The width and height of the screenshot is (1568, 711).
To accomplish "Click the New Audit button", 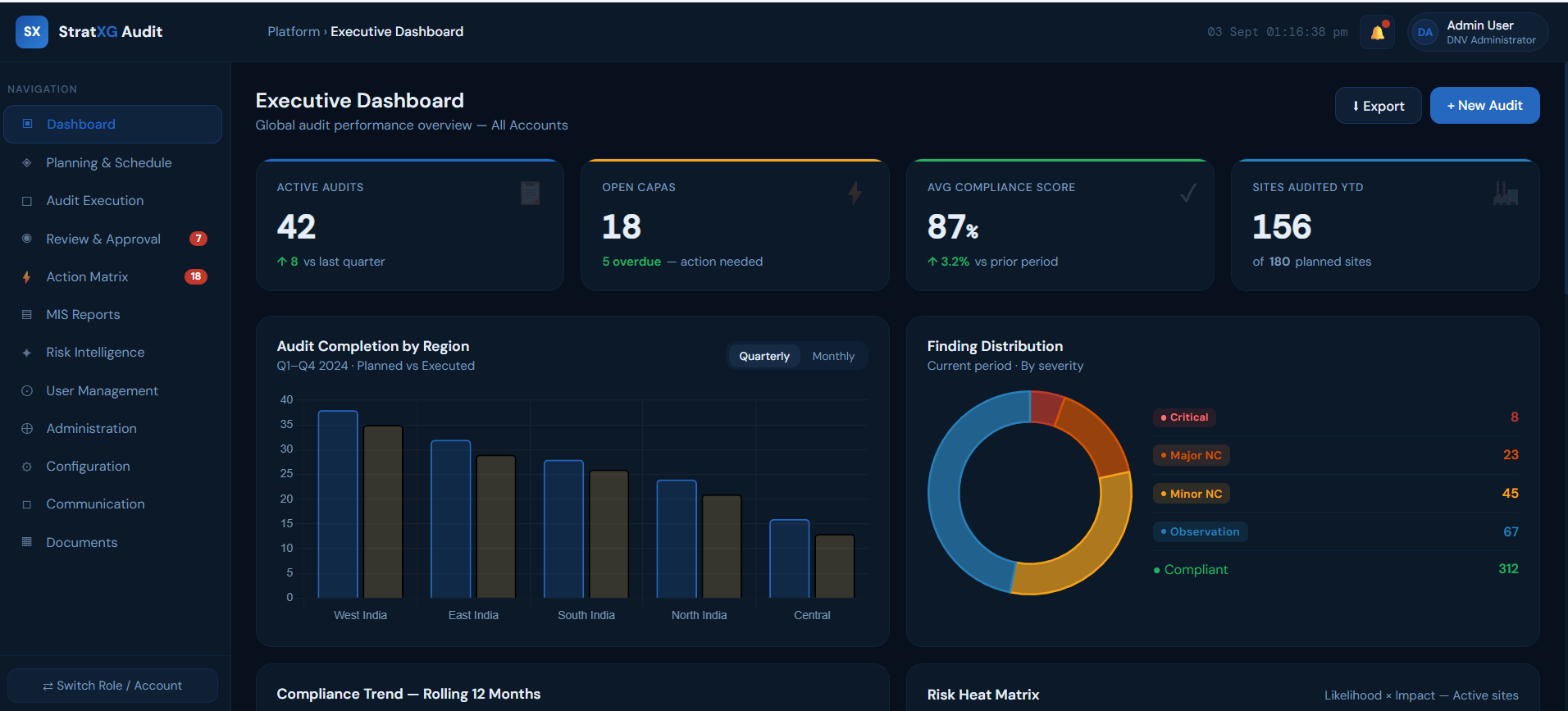I will pos(1484,106).
